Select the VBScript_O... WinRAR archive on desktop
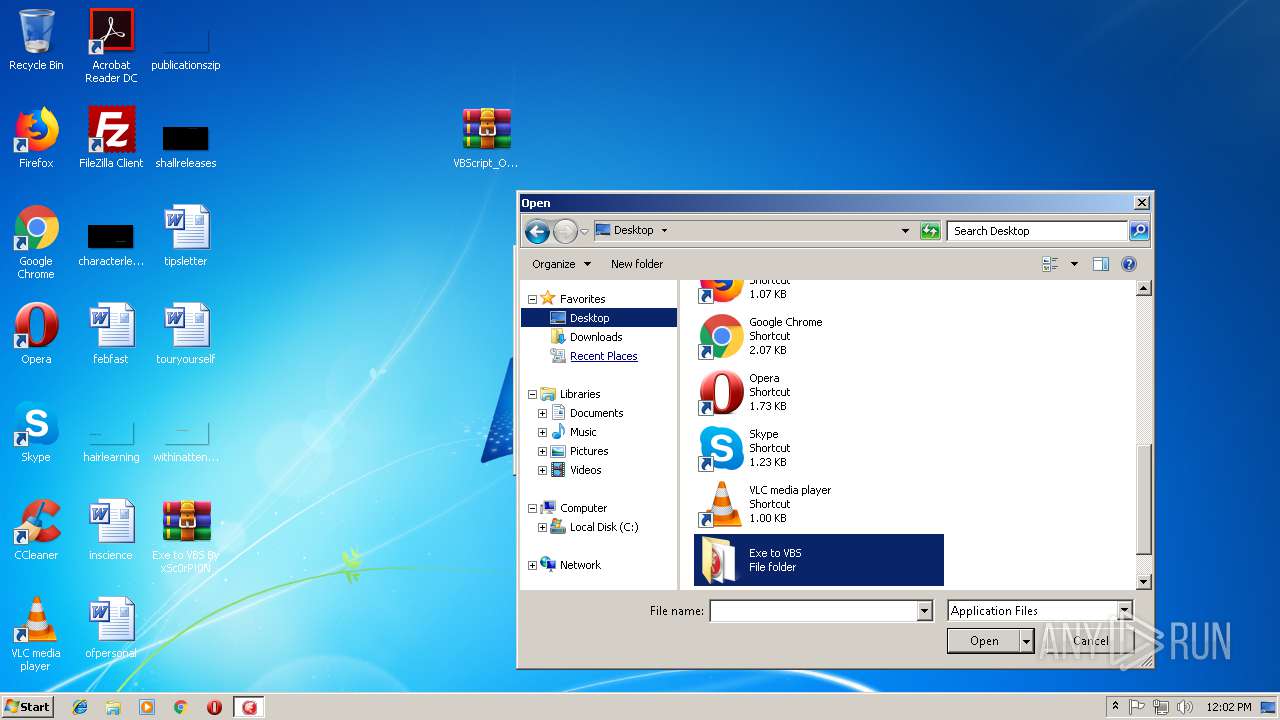The width and height of the screenshot is (1280, 720). (x=486, y=138)
